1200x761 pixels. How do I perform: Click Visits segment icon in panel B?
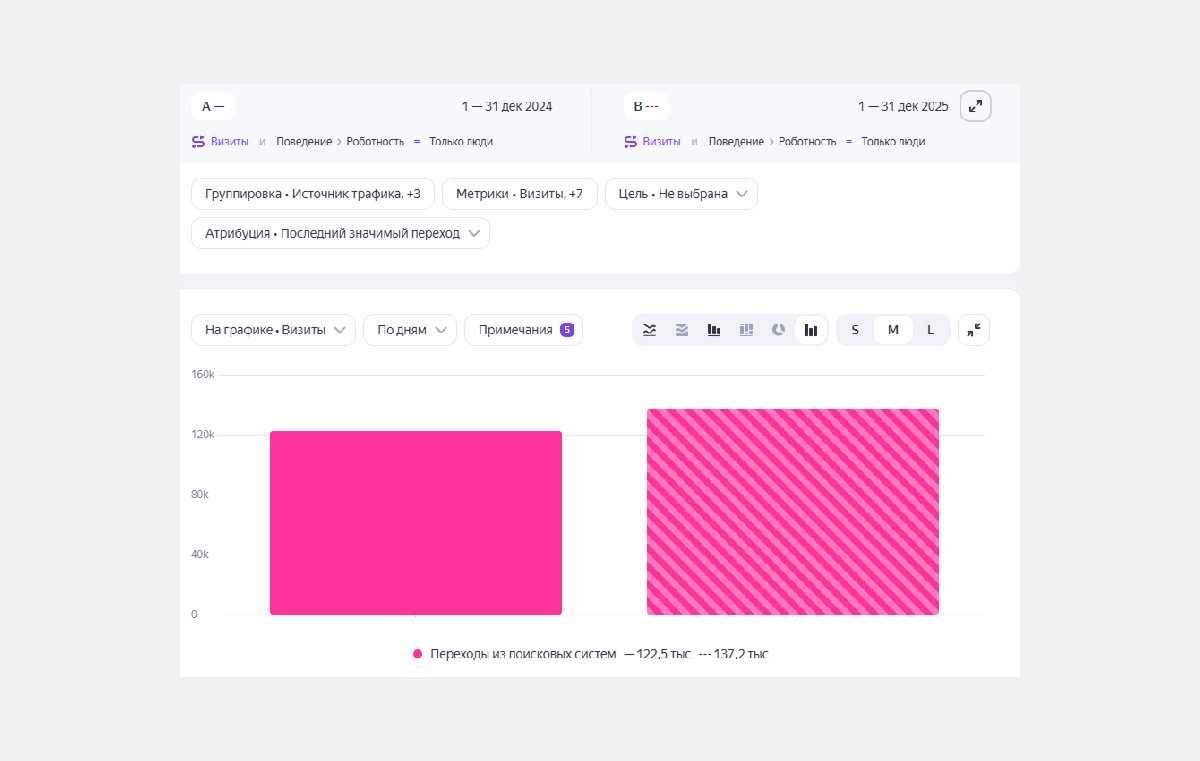point(630,142)
